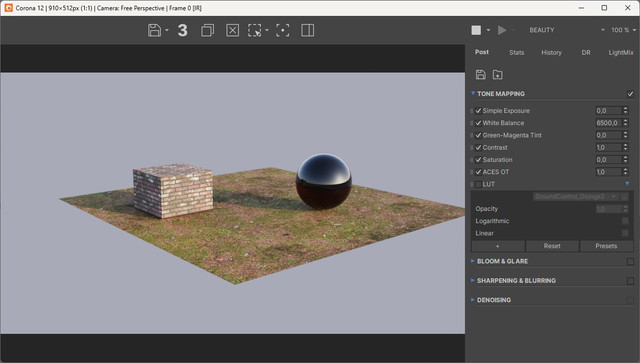The width and height of the screenshot is (640, 363).
Task: Toggle the Linear checkbox
Action: pos(625,233)
